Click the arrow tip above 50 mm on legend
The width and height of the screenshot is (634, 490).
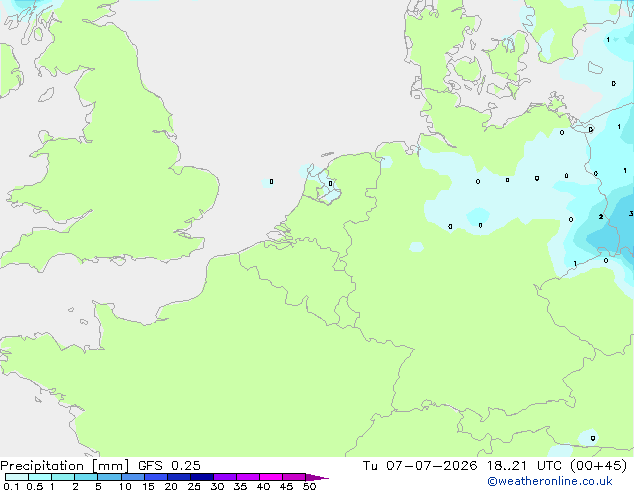(x=318, y=477)
